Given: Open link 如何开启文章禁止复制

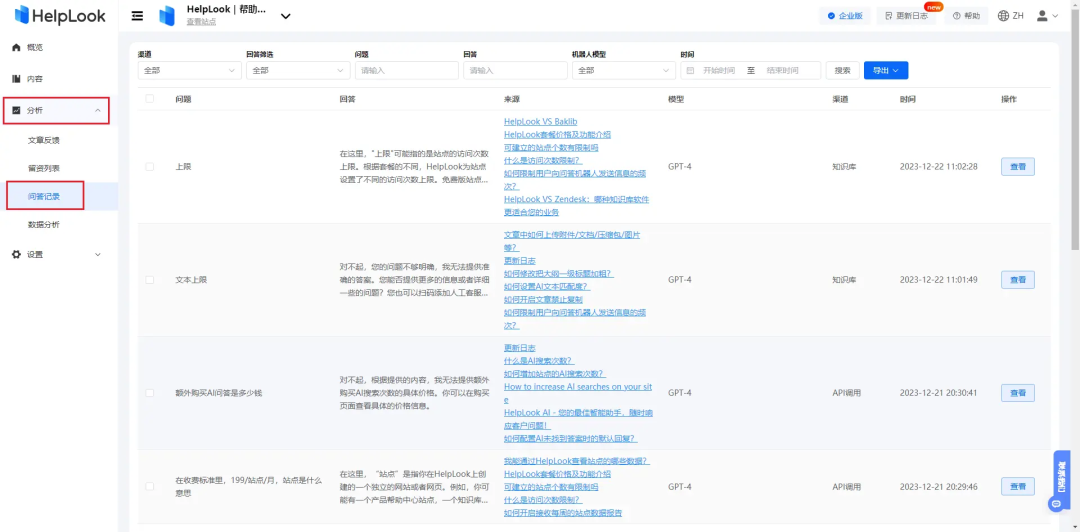Looking at the screenshot, I should (543, 300).
